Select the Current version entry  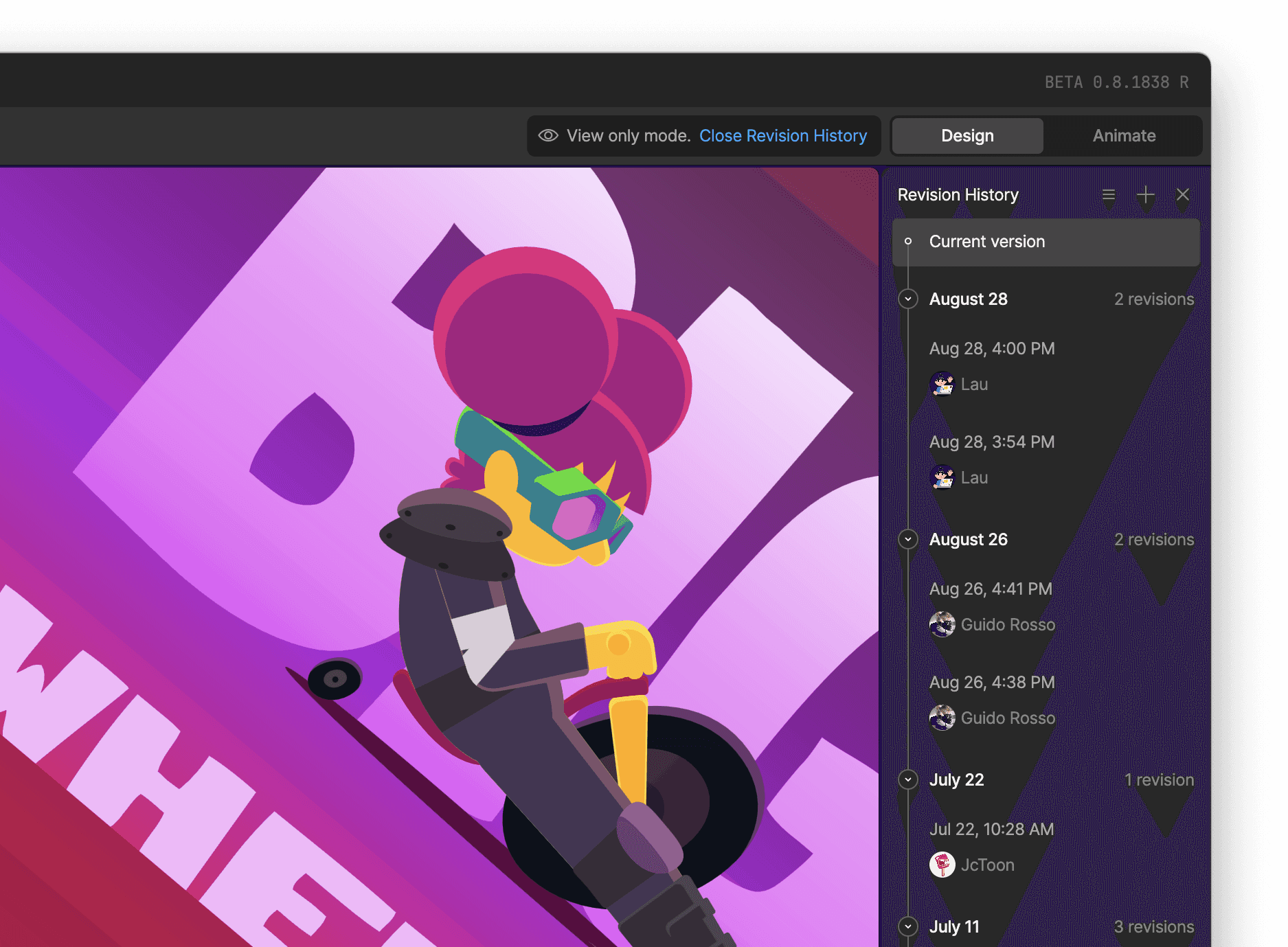1046,242
